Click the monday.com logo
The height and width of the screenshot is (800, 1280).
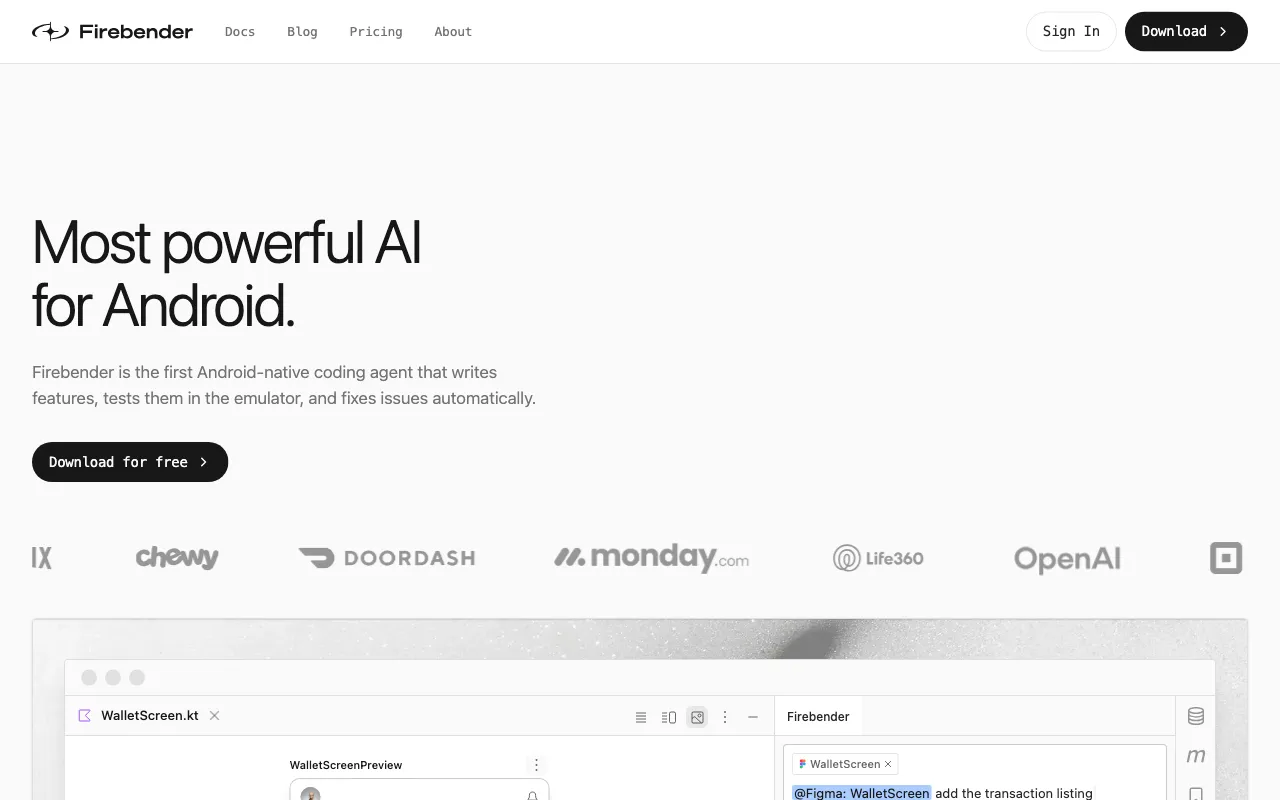[652, 558]
